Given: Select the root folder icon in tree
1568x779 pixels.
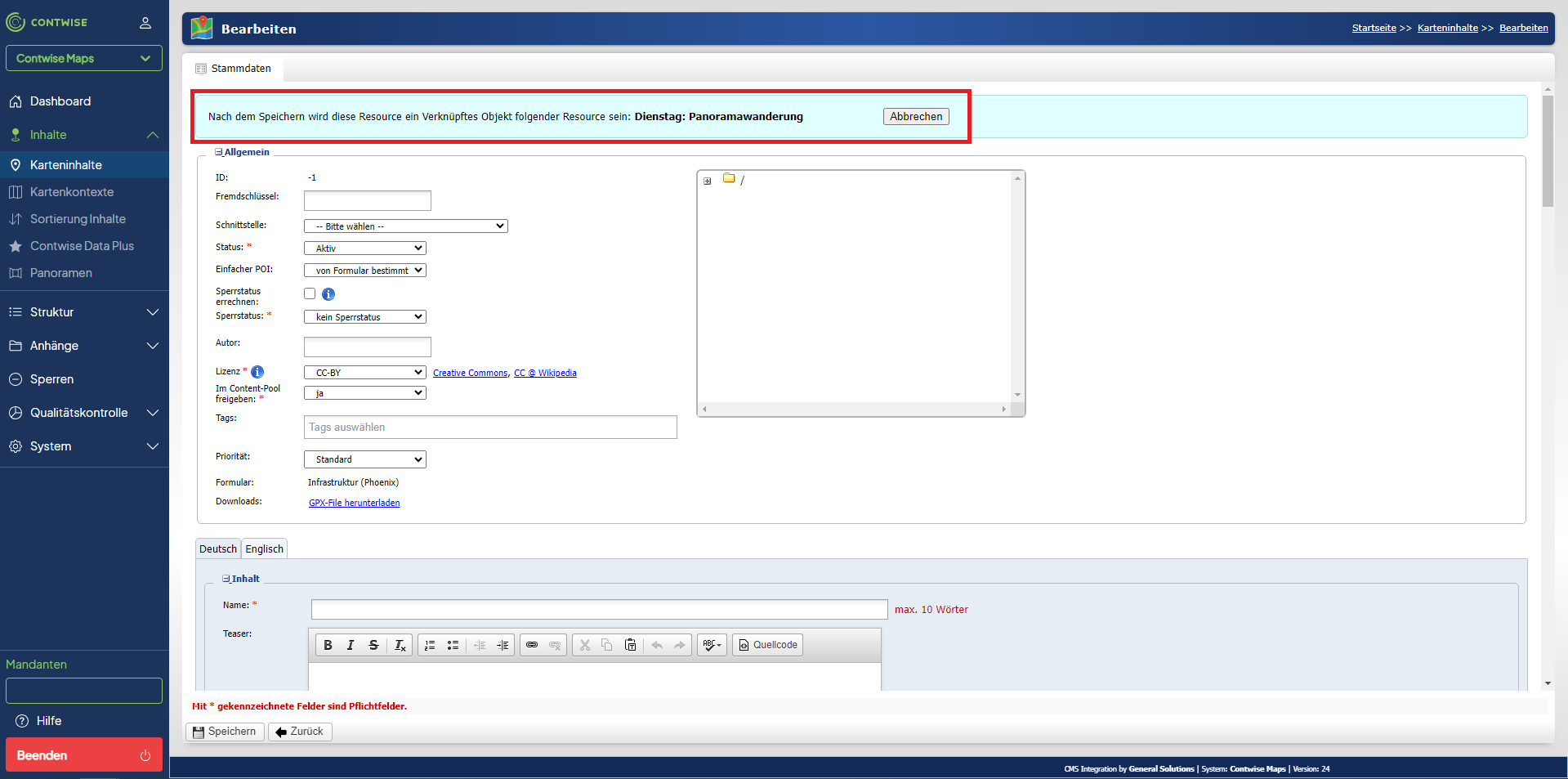Looking at the screenshot, I should click(729, 178).
